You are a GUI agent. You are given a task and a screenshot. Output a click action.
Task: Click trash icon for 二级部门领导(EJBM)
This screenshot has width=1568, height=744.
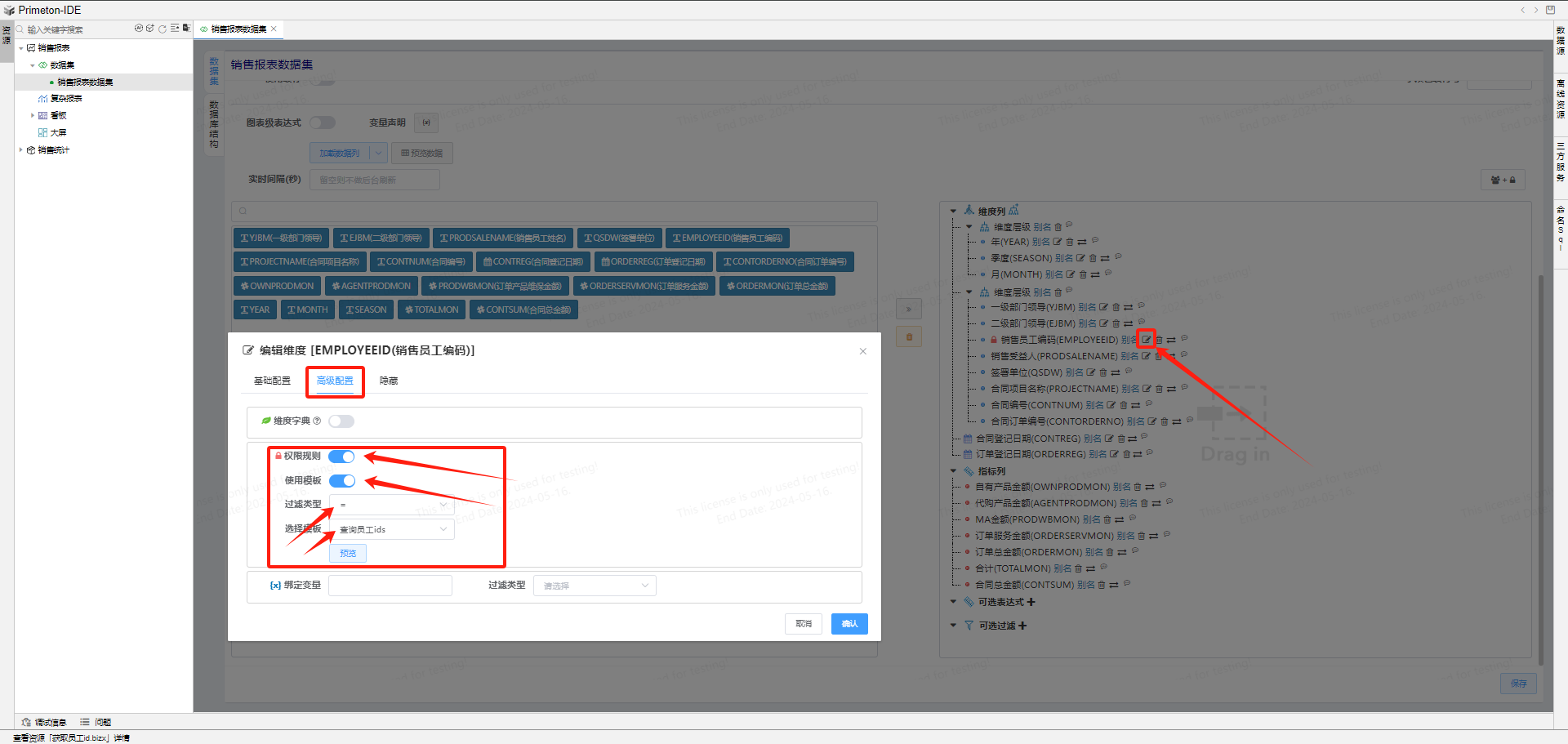click(1116, 323)
